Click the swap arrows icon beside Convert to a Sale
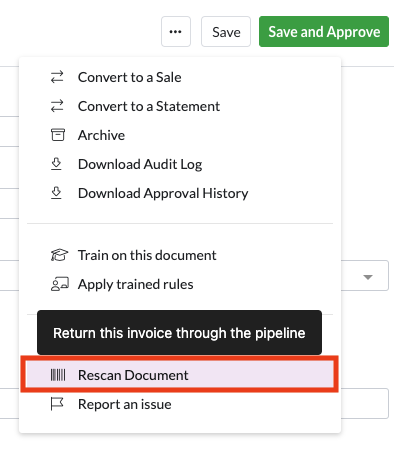Viewport: 394px width, 454px height. 57,77
